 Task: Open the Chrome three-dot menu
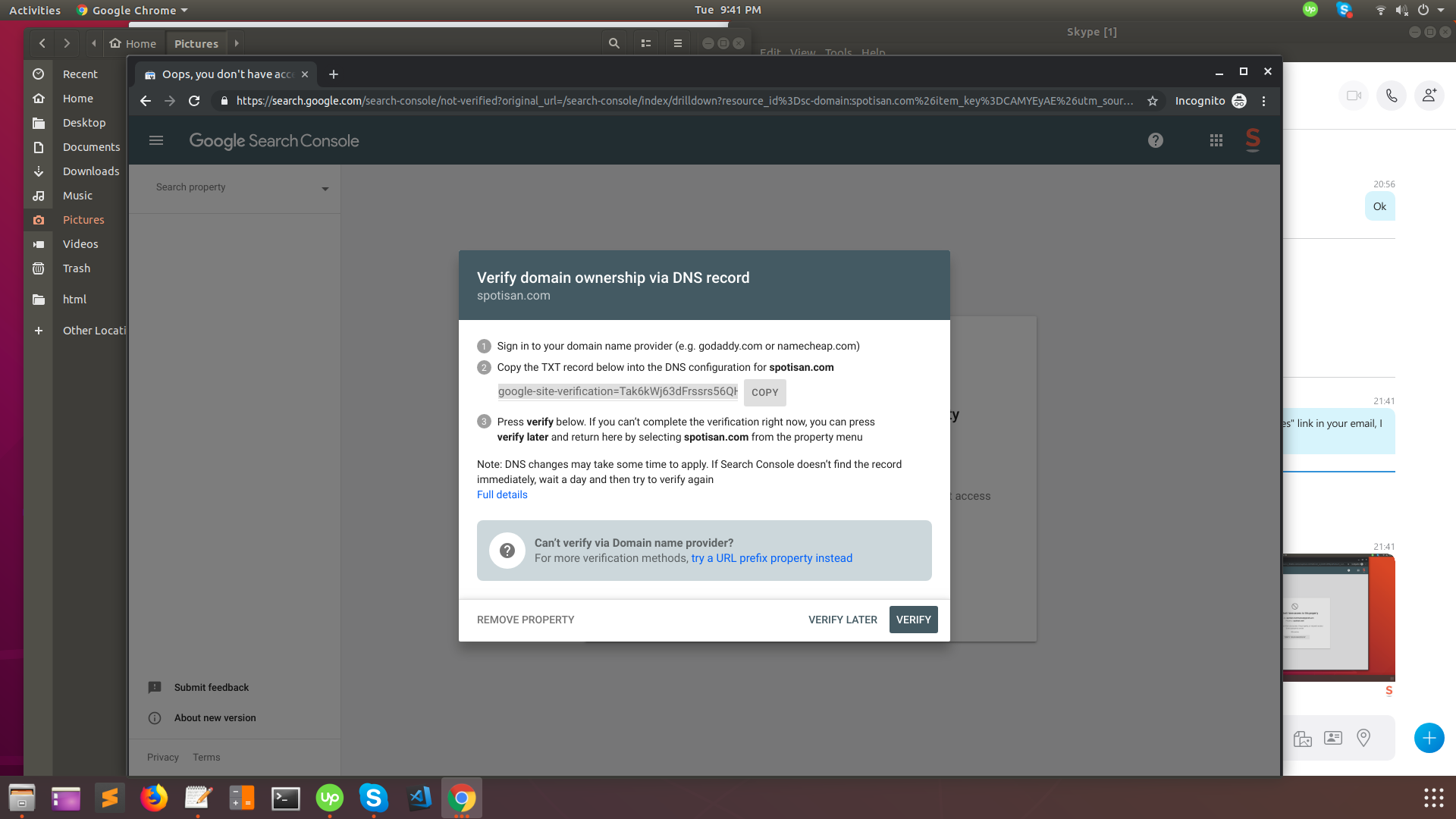[1263, 101]
